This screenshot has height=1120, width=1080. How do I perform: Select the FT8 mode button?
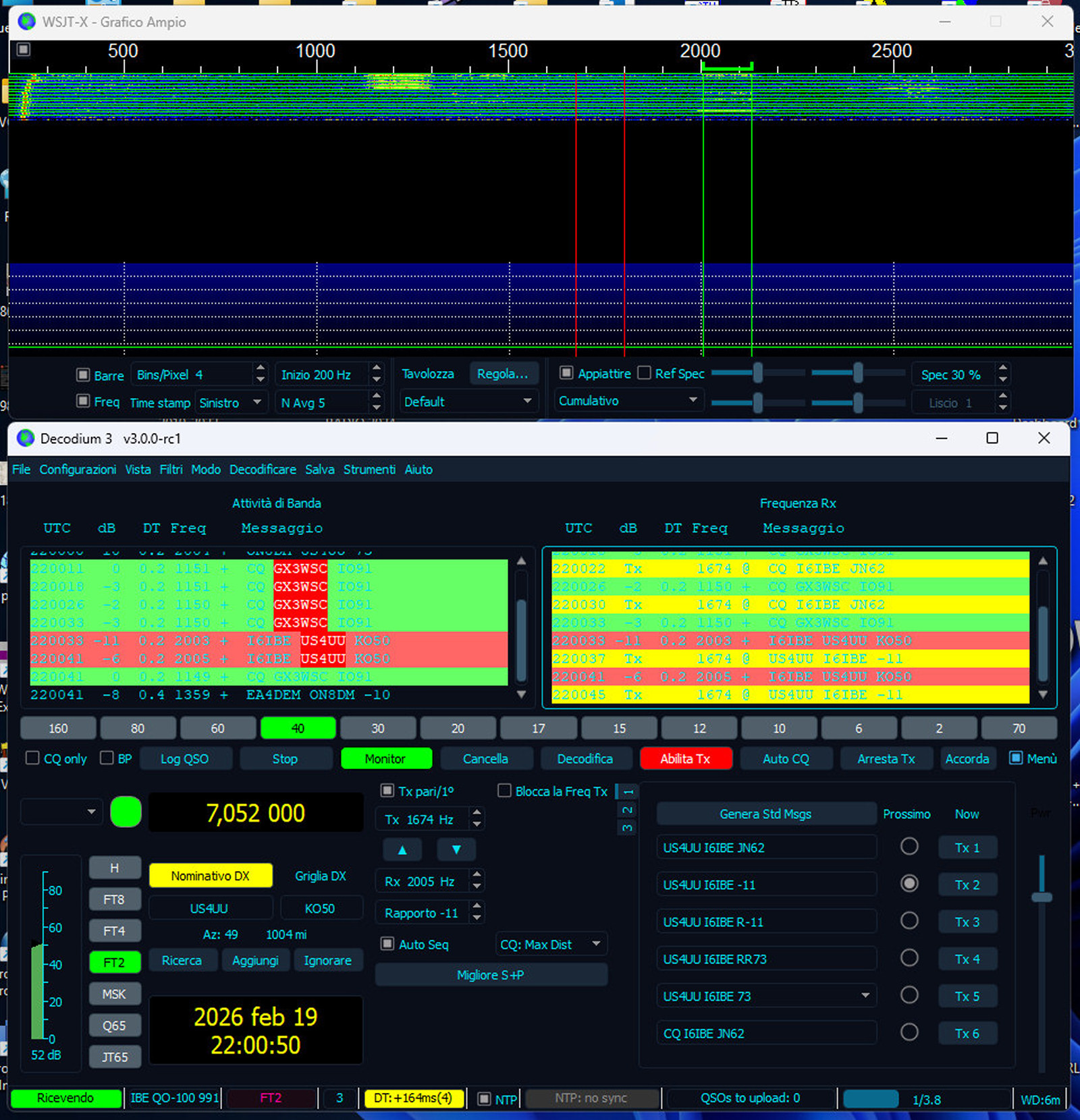pyautogui.click(x=114, y=899)
